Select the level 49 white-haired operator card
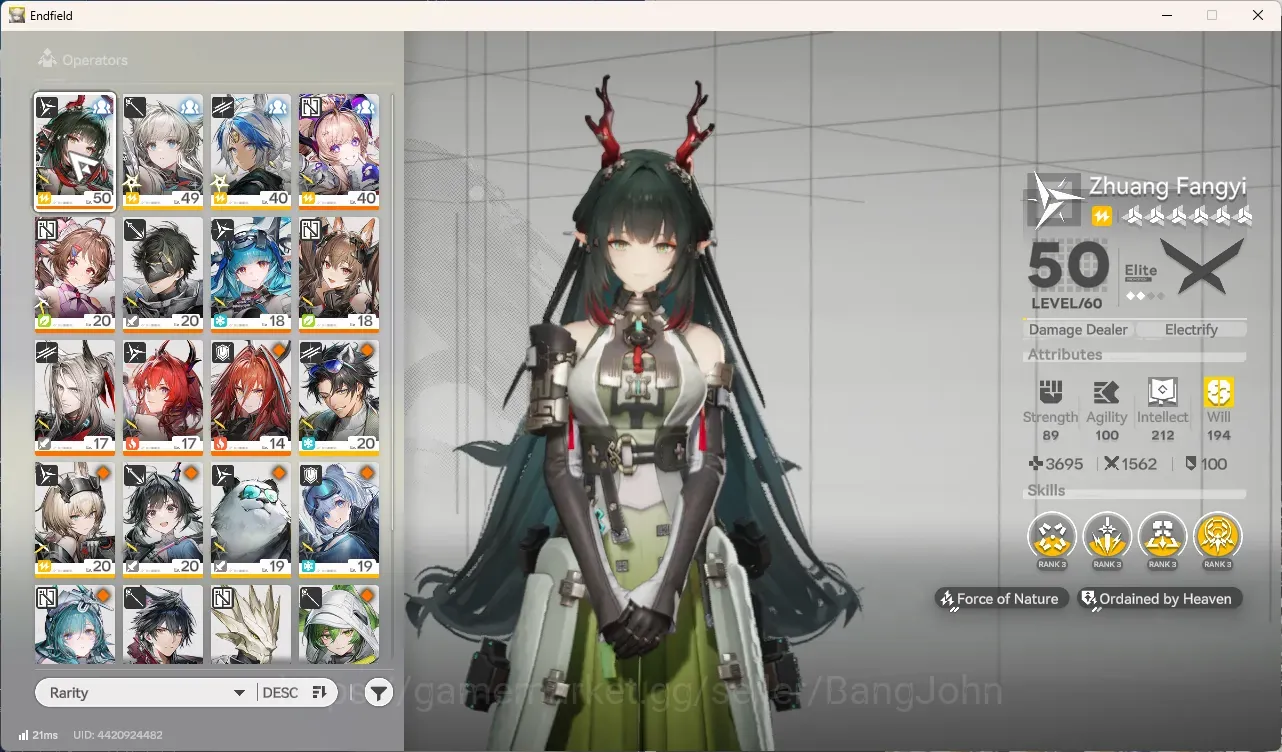 pos(163,151)
